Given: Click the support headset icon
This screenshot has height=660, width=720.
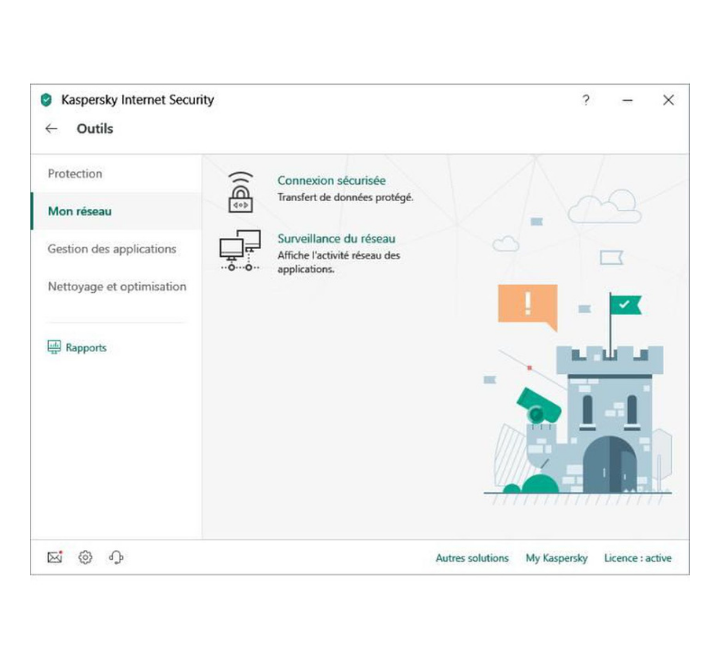Looking at the screenshot, I should point(116,558).
